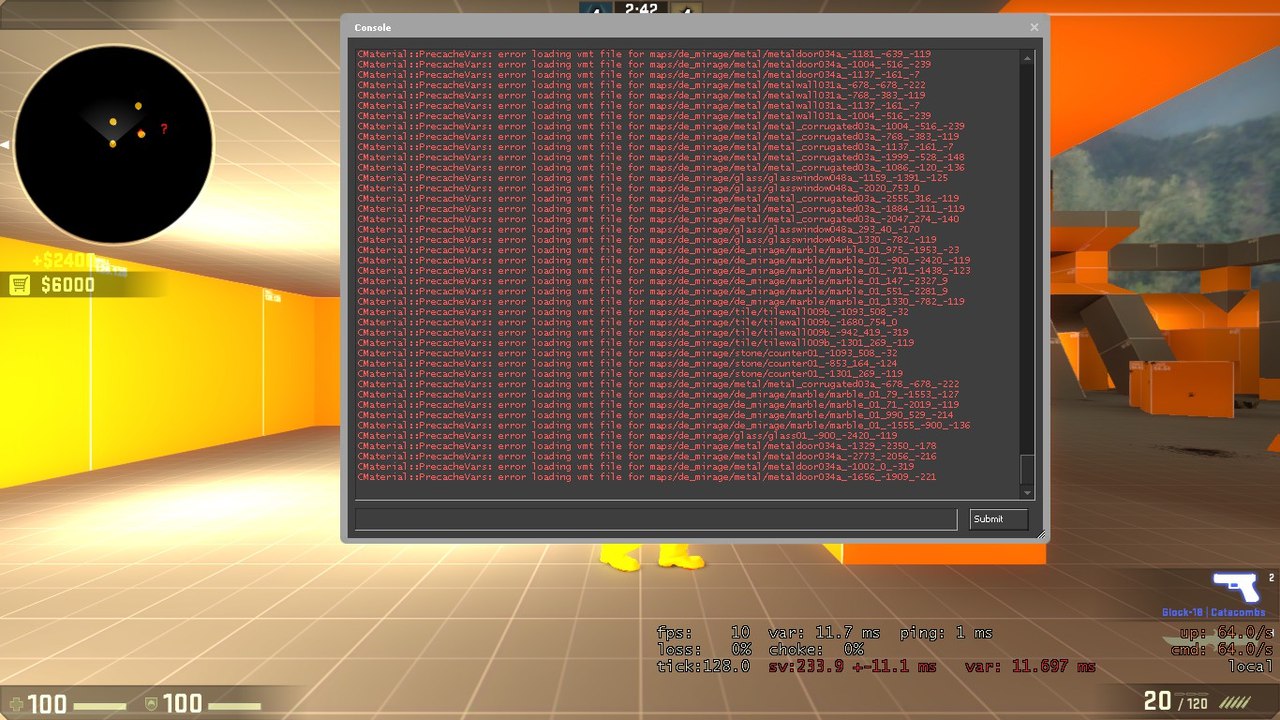Image resolution: width=1280 pixels, height=720 pixels.
Task: Click the Glock-18 pistol icon
Action: pos(1235,586)
